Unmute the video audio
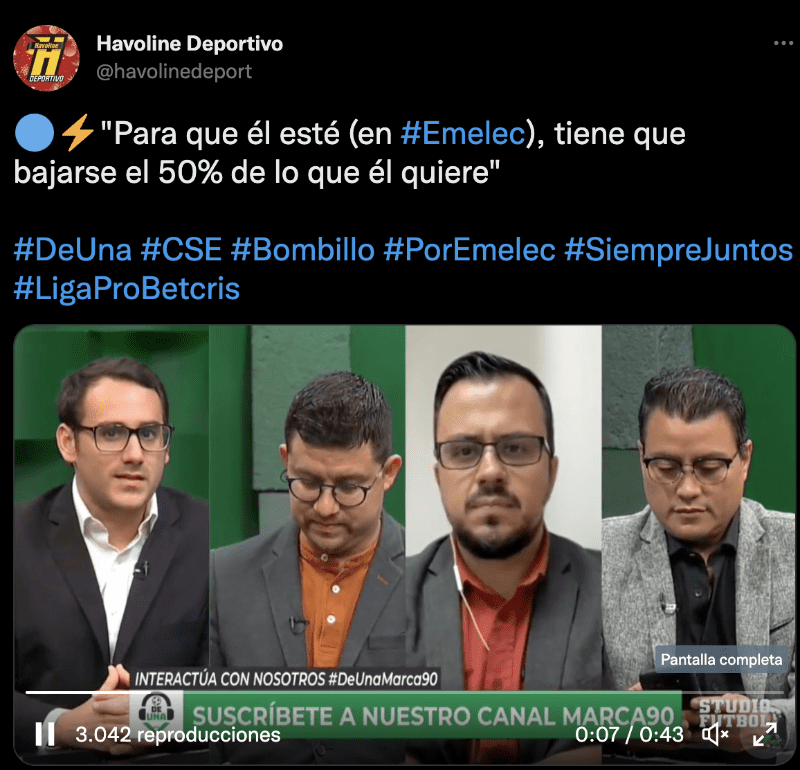Viewport: 800px width, 770px height. 715,735
